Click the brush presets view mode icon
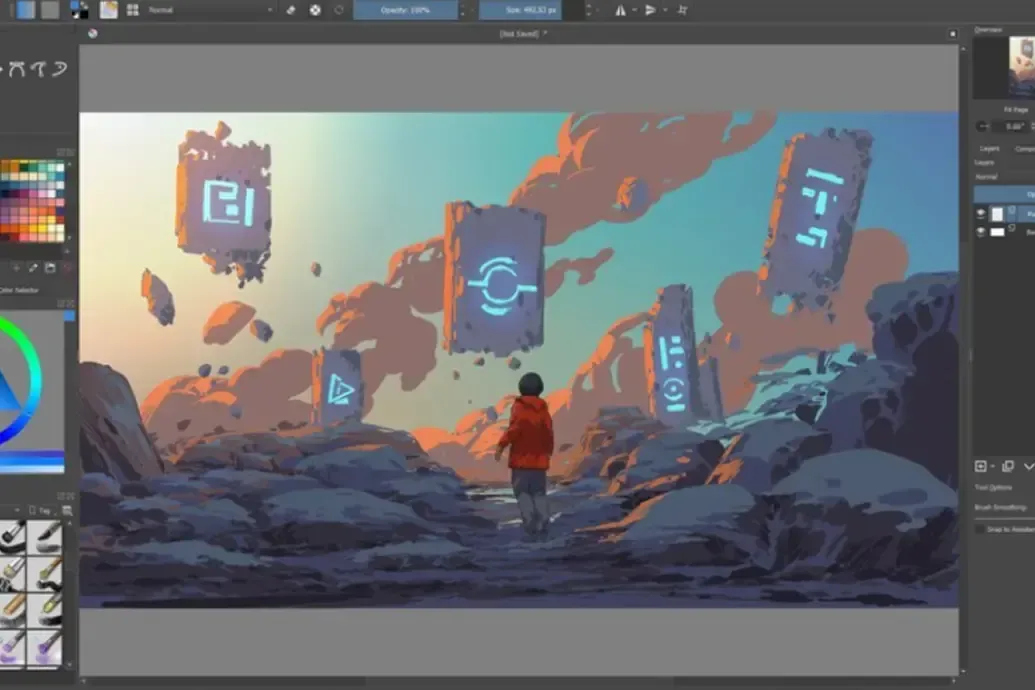This screenshot has height=690, width=1035. tap(67, 510)
